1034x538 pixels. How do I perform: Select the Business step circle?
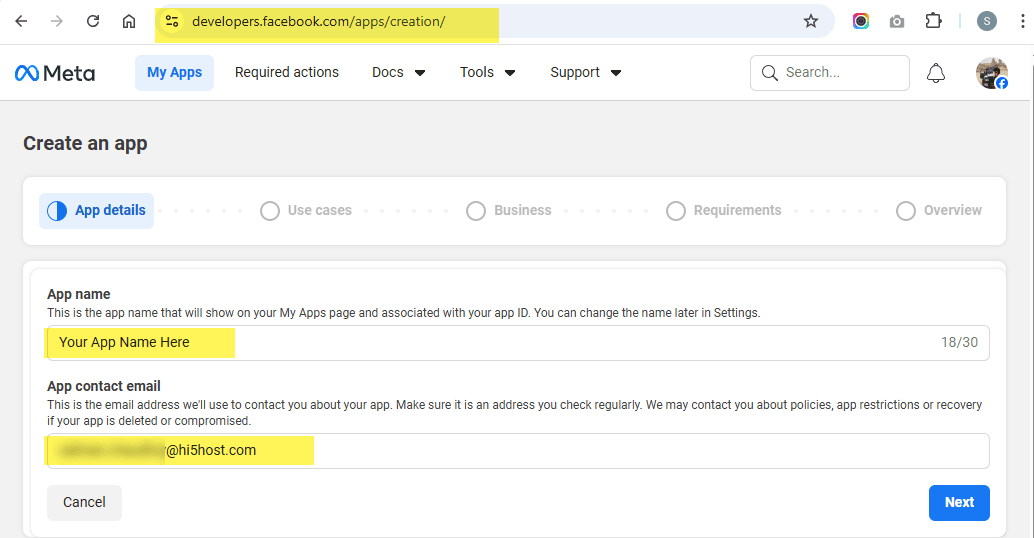click(476, 211)
